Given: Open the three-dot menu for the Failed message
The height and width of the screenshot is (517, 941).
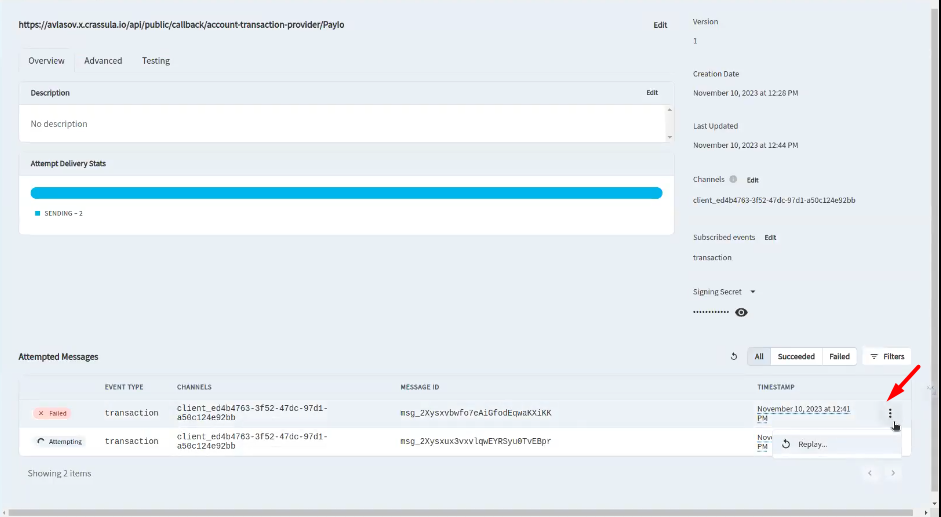Looking at the screenshot, I should click(890, 413).
